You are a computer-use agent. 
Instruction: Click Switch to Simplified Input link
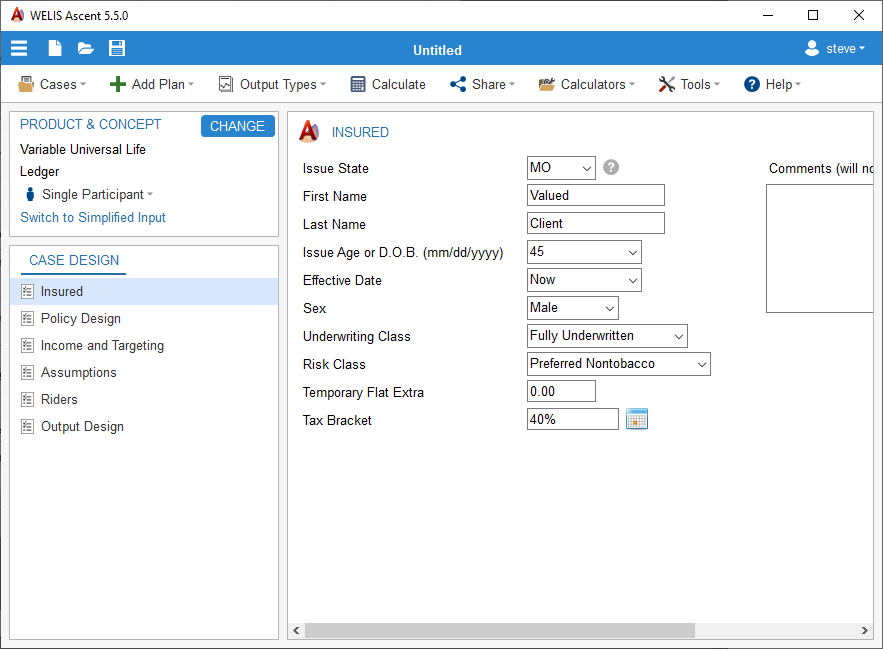click(x=93, y=217)
